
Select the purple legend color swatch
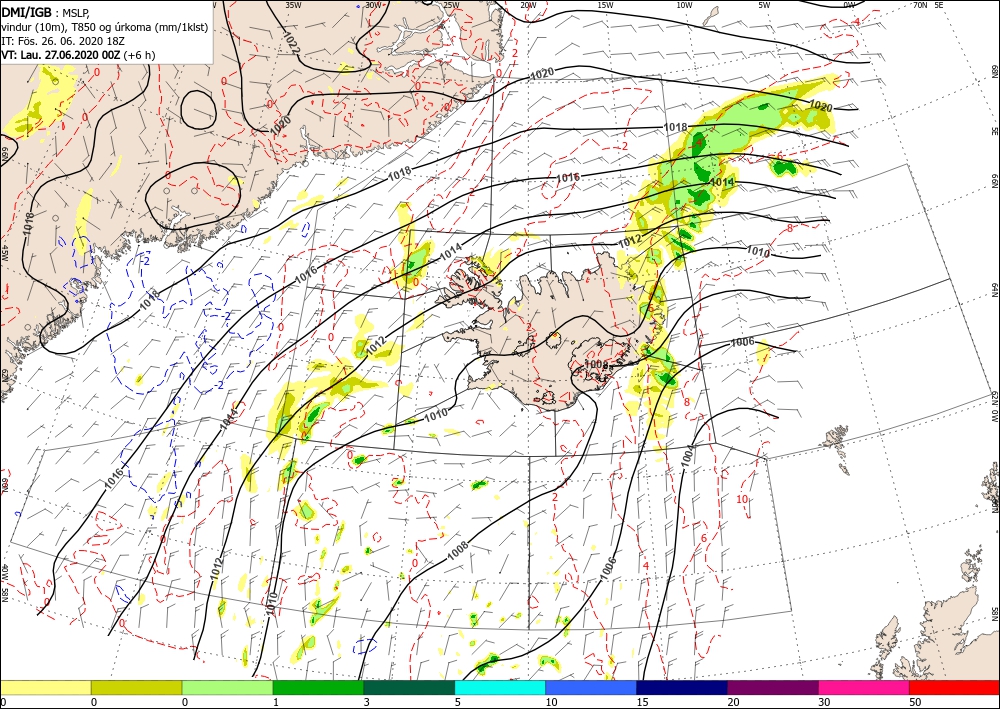773,687
